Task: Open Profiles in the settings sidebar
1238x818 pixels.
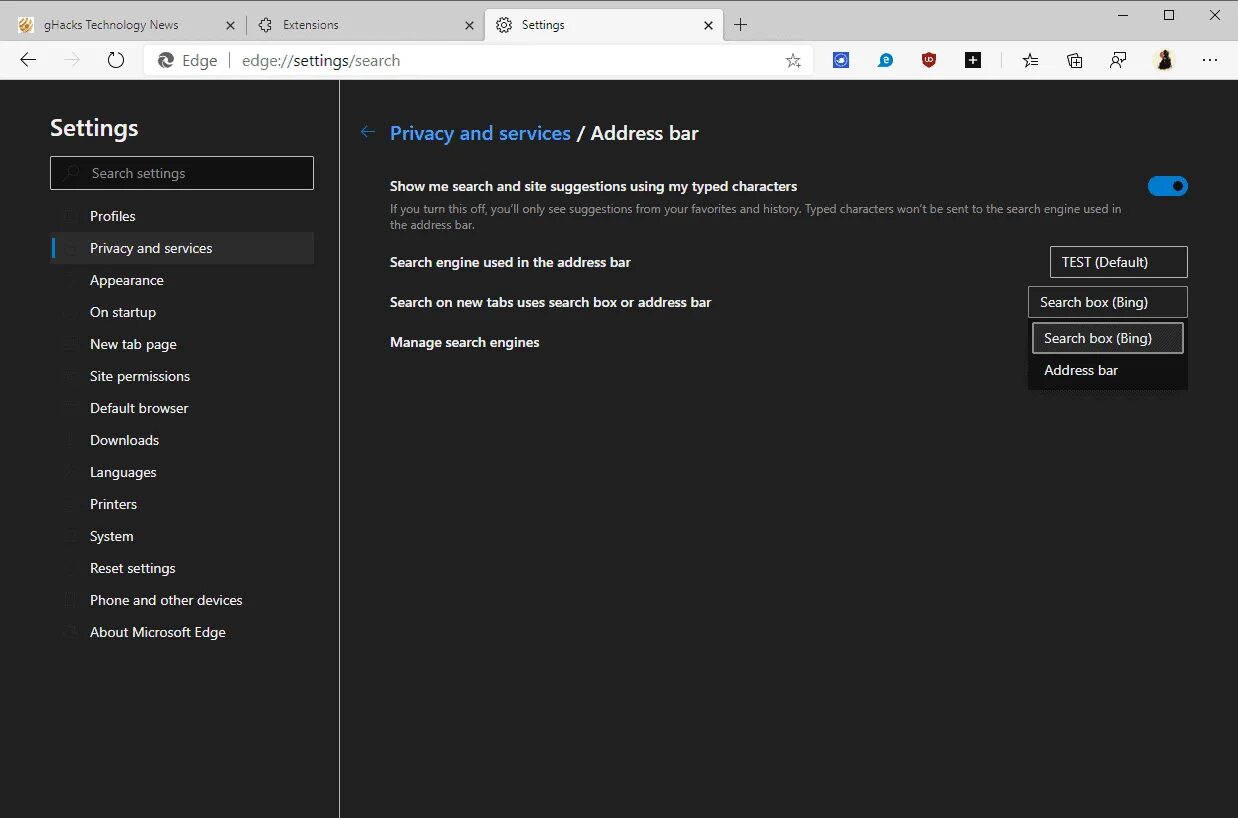Action: 182,216
